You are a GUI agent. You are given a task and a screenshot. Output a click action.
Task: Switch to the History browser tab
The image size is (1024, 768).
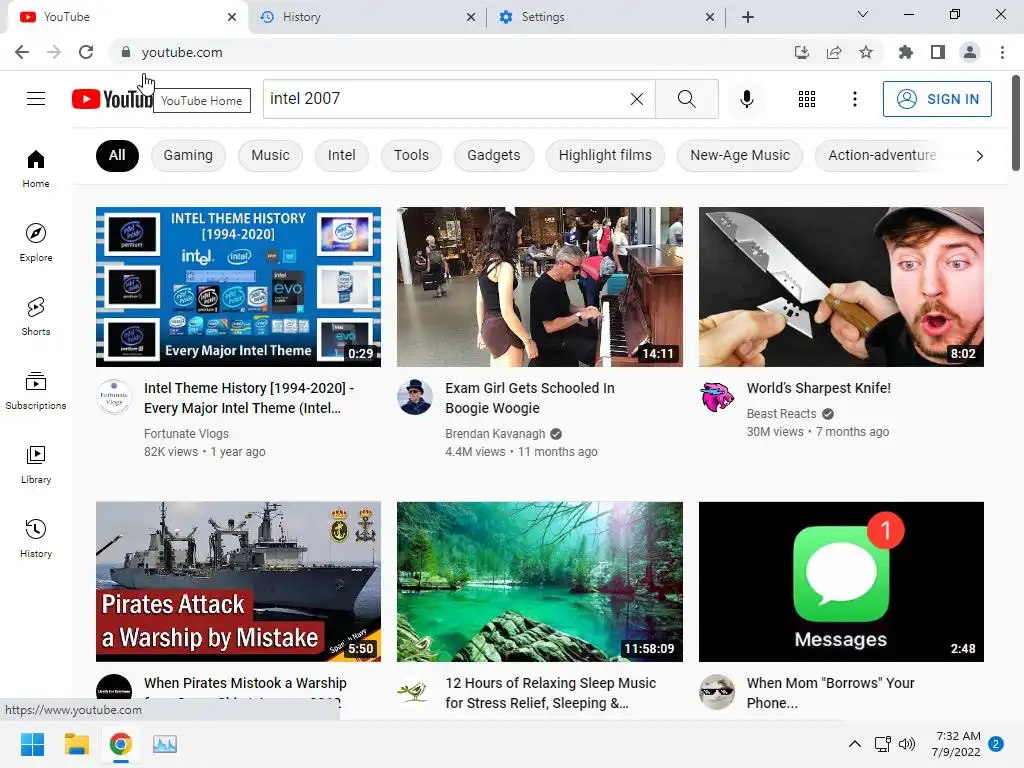366,17
